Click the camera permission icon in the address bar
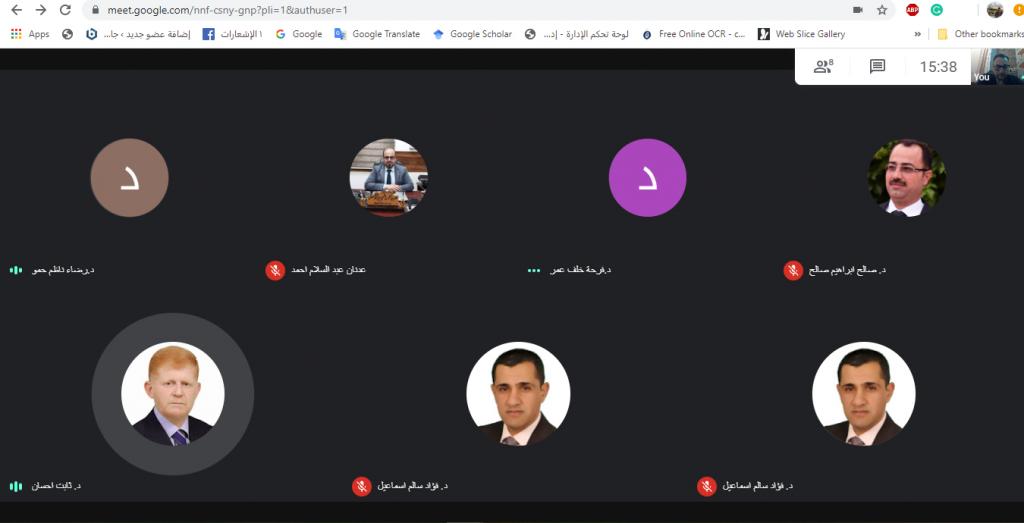 click(x=857, y=10)
